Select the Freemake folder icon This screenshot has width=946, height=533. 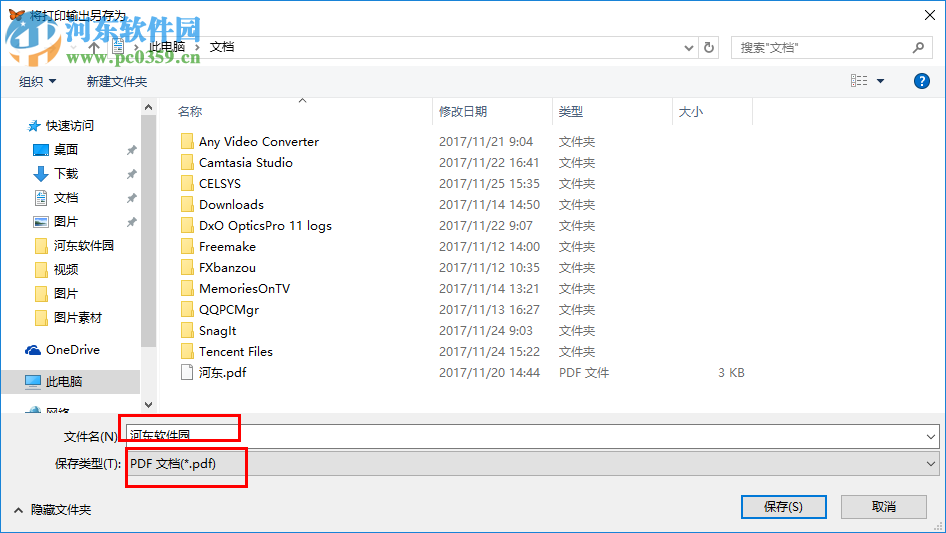point(187,246)
